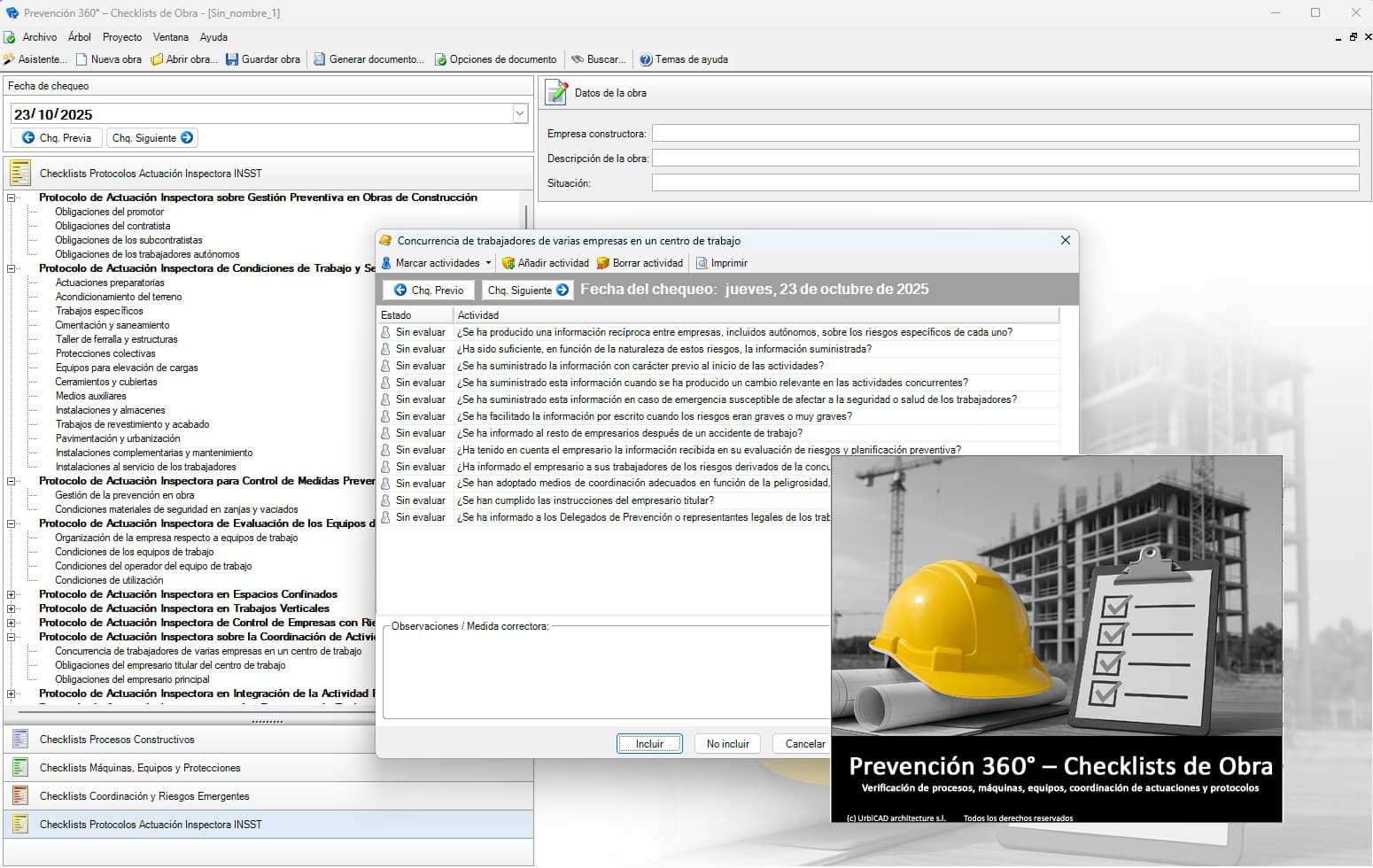Screen dimensions: 1373x868
Task: Save the project using Guardar obra icon
Action: coord(262,59)
